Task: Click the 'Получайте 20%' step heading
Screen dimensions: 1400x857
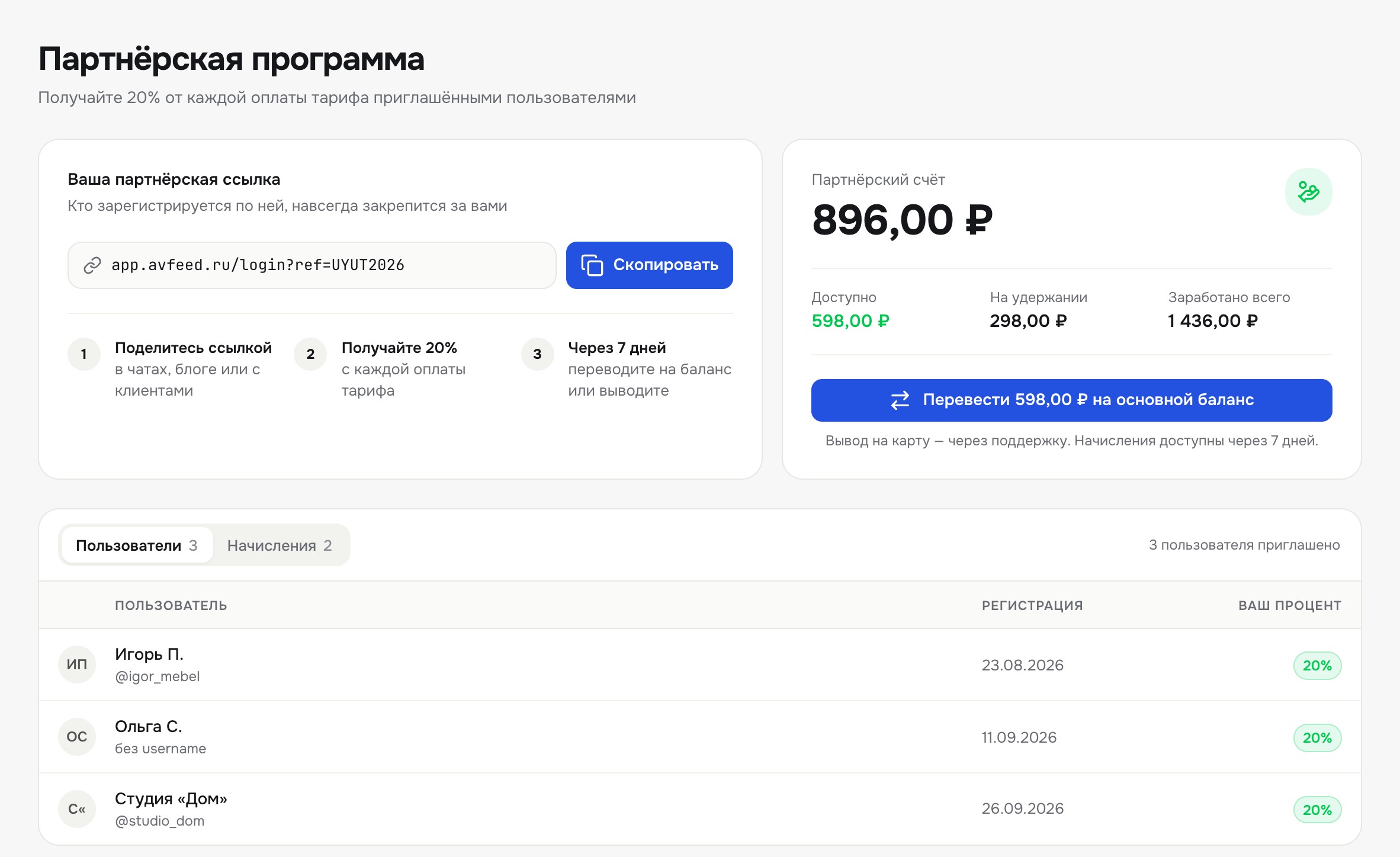Action: click(399, 348)
